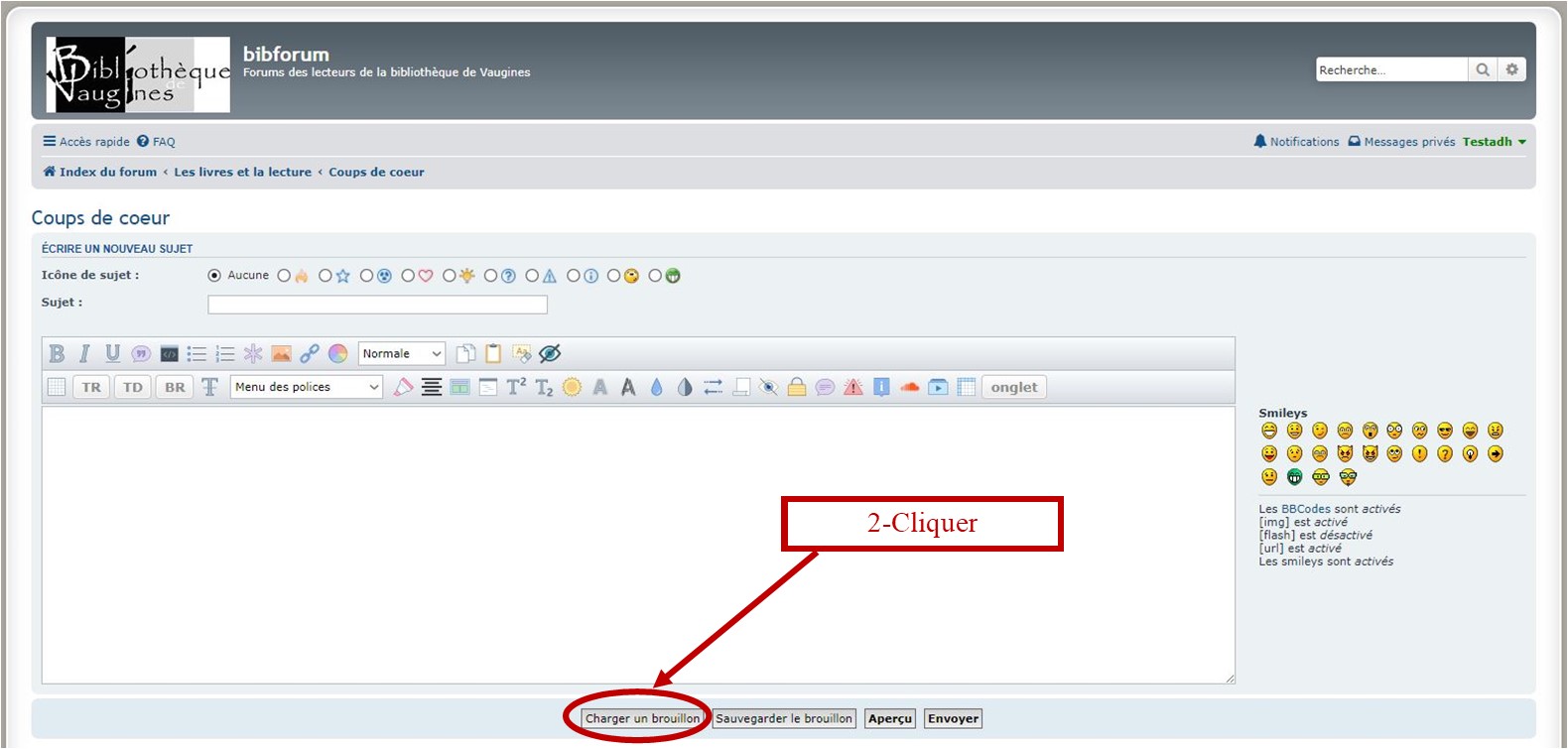Viewport: 1568px width, 749px height.
Task: Expand the "Menu des polices" dropdown
Action: [307, 388]
